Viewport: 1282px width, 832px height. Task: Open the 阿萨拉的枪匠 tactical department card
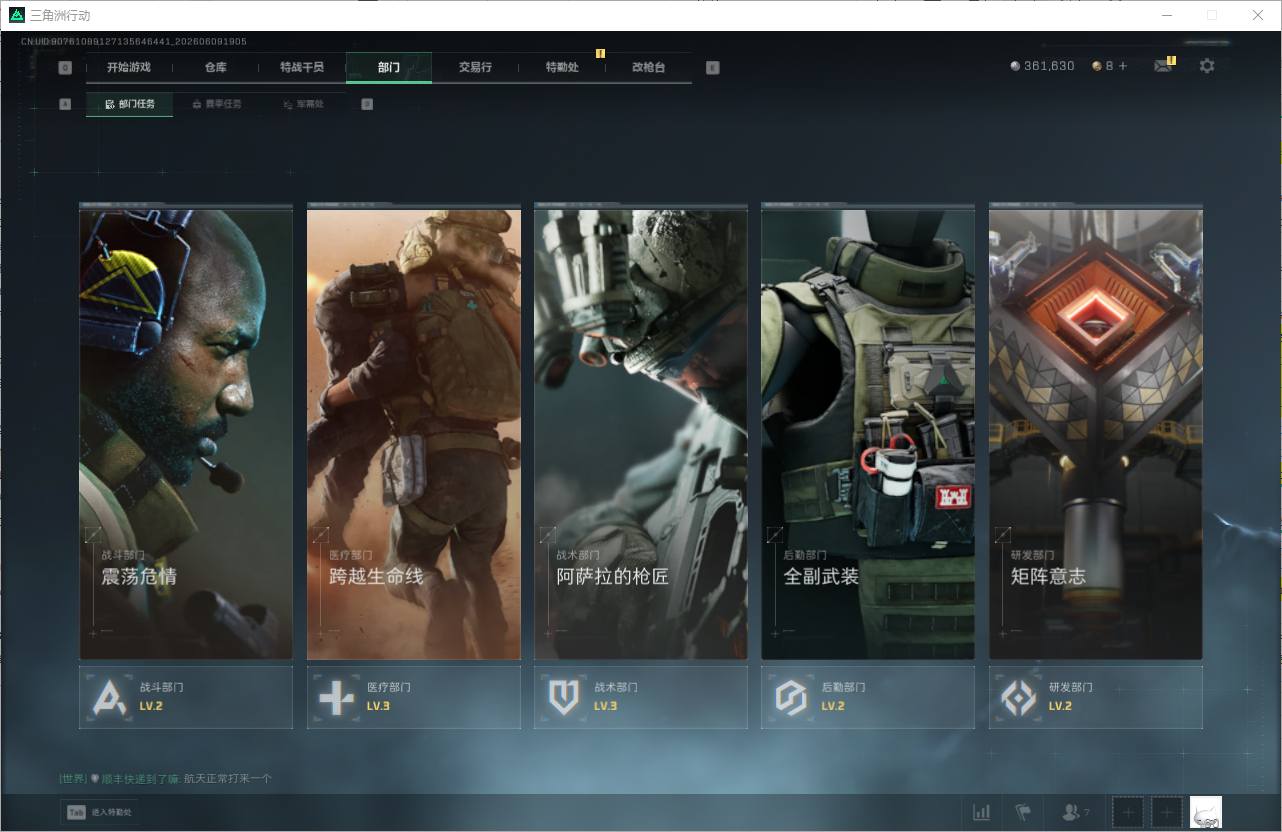[641, 432]
